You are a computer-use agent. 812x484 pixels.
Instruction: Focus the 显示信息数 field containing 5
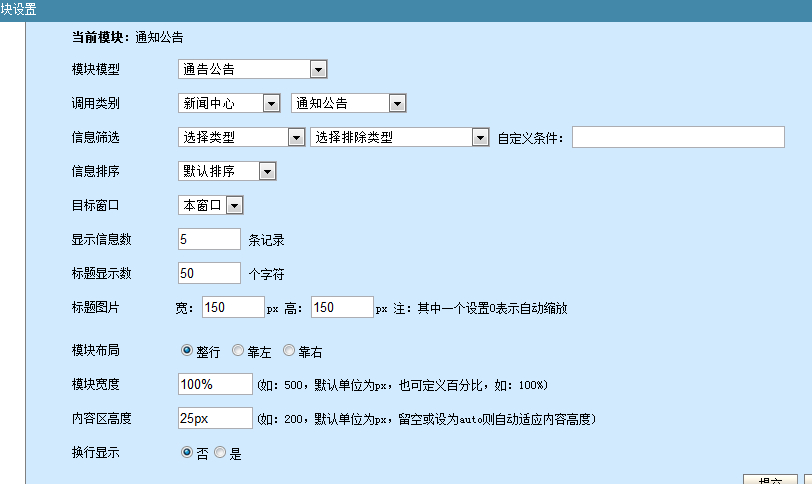209,239
